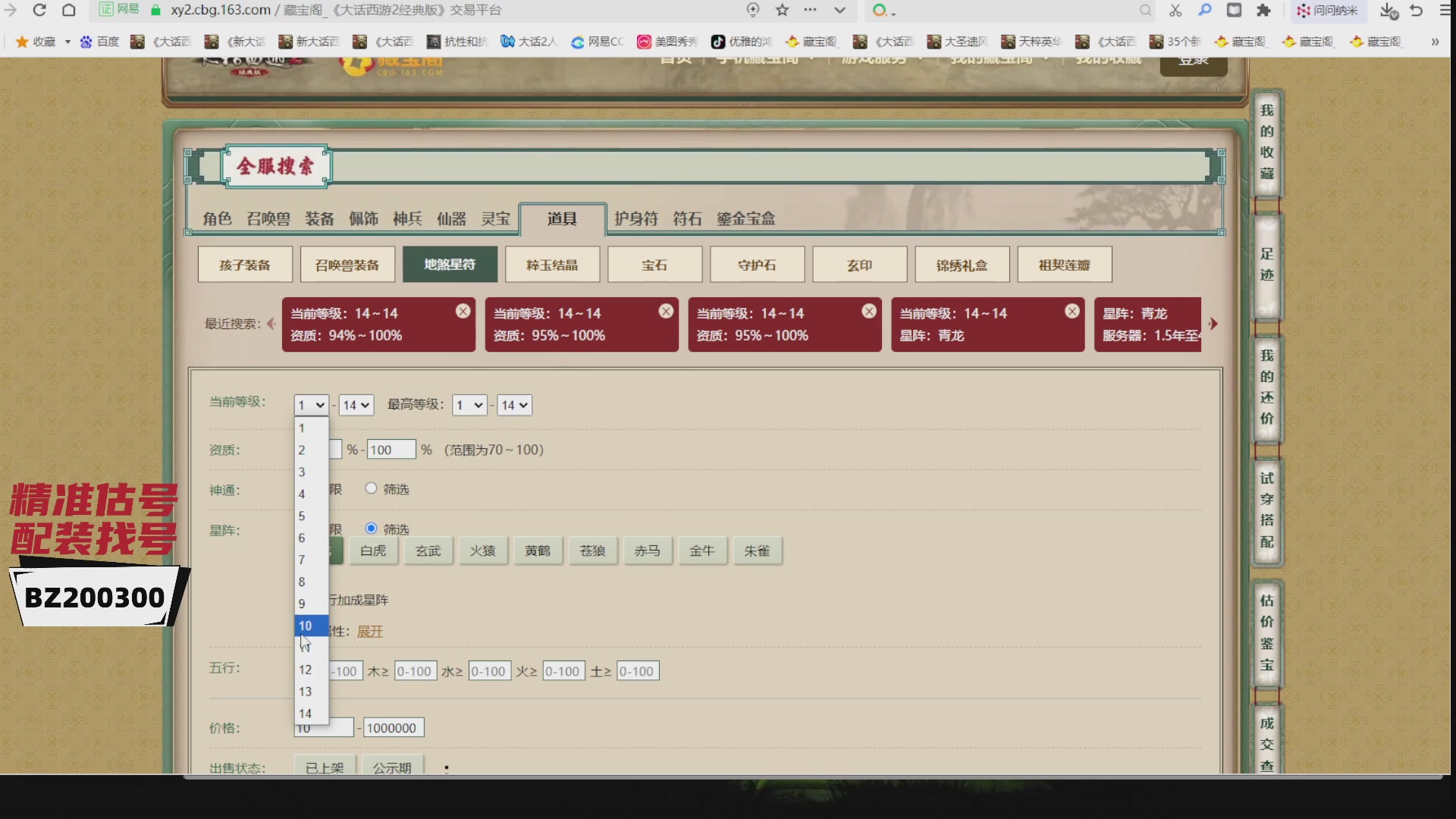Select 筛选 radio for 星阵
1456x819 pixels.
tap(371, 529)
